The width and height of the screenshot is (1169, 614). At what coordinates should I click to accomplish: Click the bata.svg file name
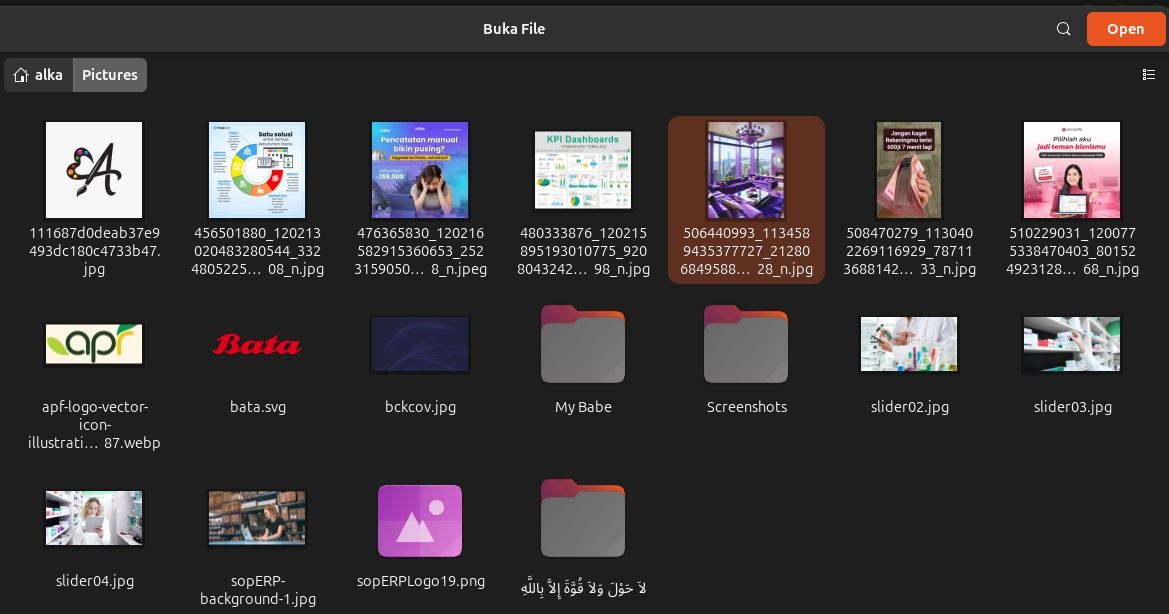pyautogui.click(x=257, y=407)
